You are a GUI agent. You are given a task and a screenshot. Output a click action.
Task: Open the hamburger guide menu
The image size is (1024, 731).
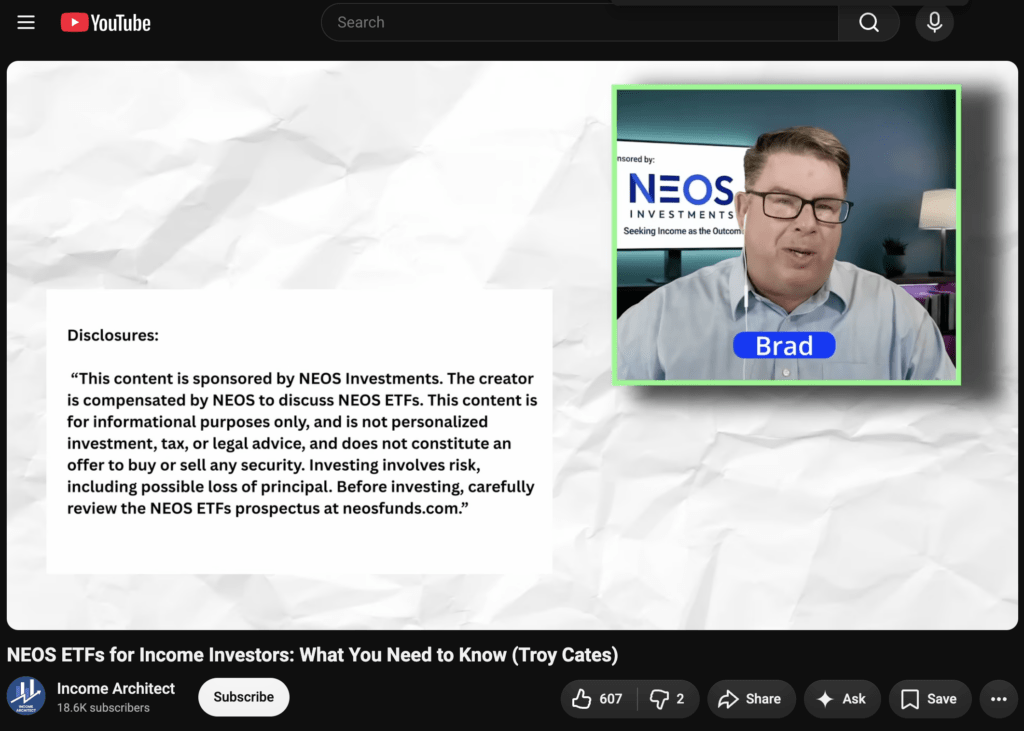coord(25,23)
